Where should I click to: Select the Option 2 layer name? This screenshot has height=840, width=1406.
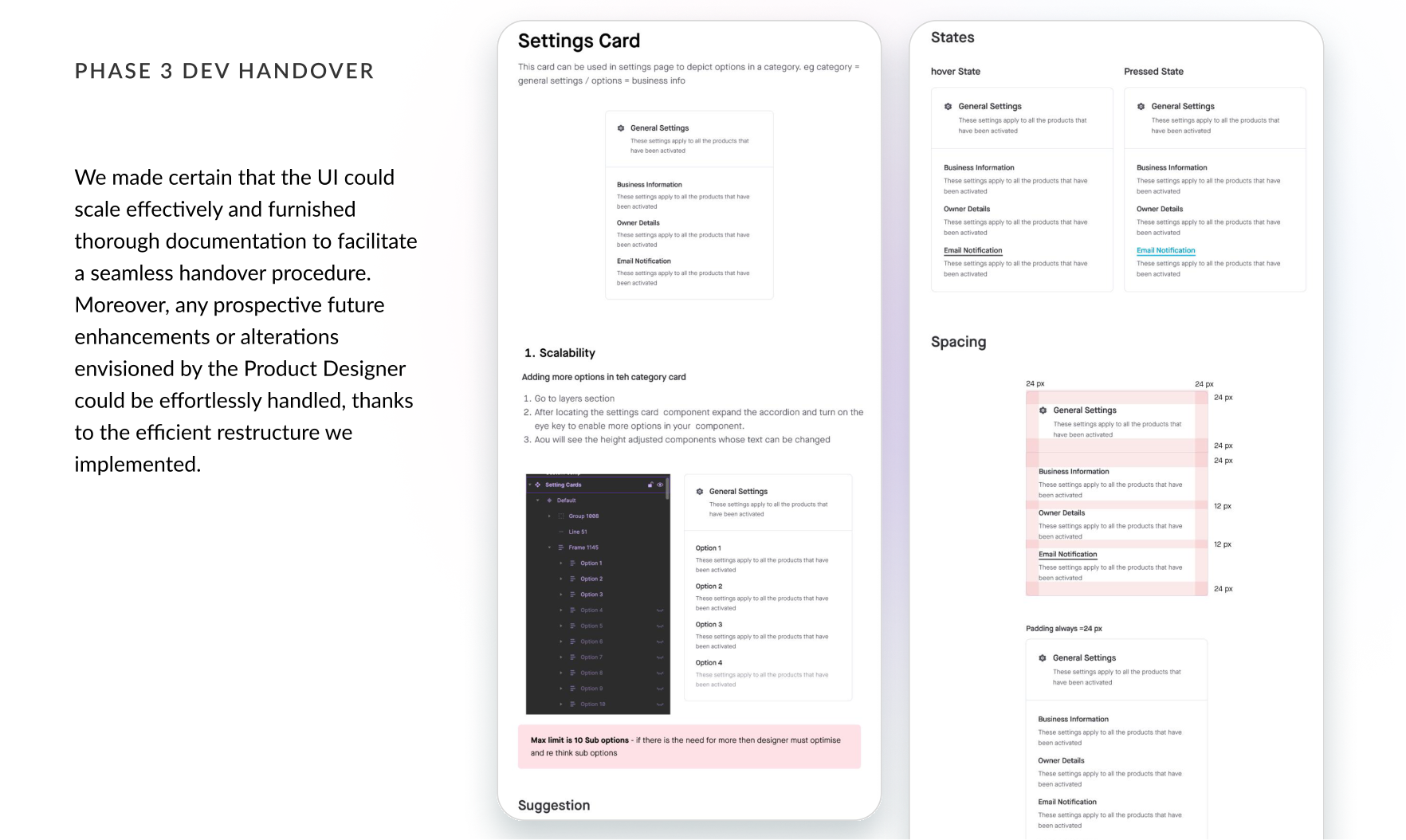point(591,579)
